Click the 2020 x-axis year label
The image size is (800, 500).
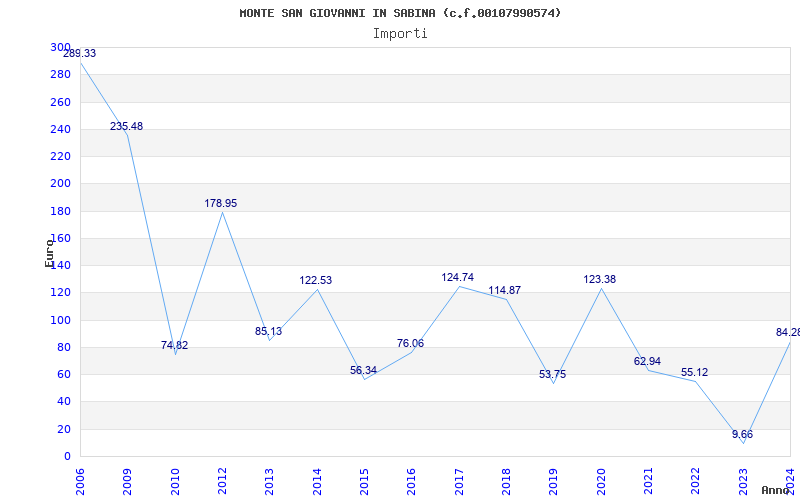(x=601, y=481)
